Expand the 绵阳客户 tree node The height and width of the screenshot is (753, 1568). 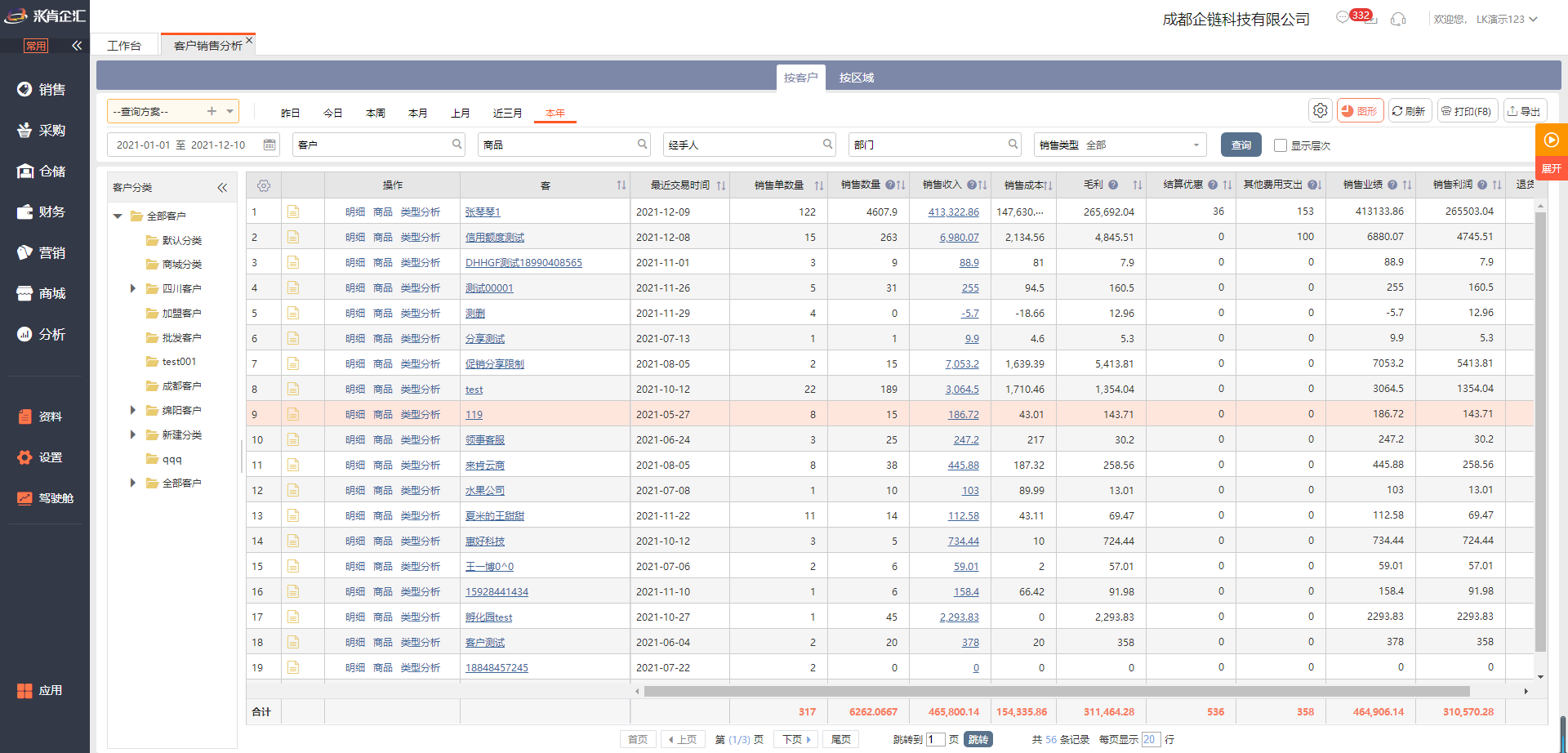[x=133, y=410]
